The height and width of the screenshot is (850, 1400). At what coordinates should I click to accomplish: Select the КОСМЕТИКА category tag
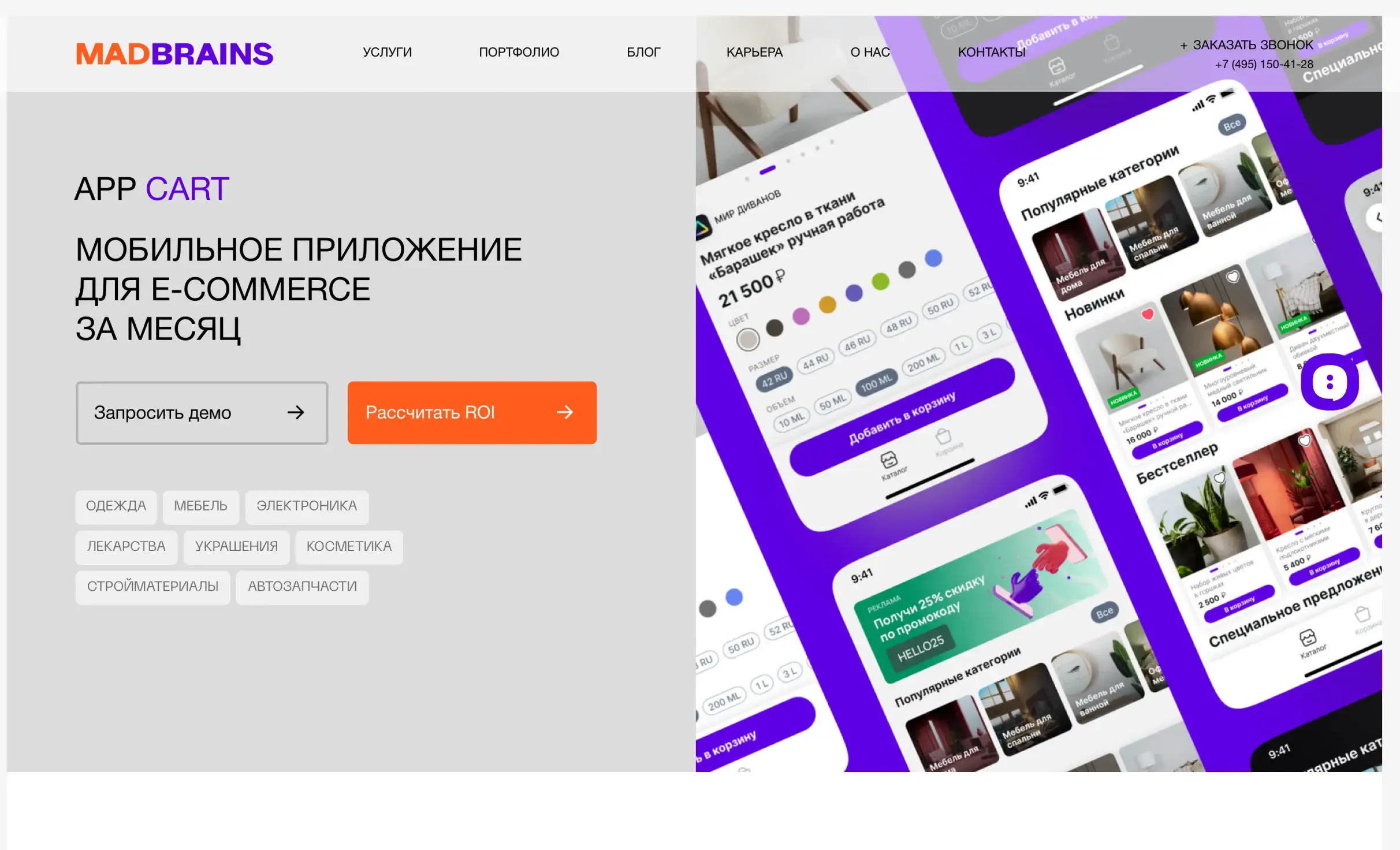pos(349,546)
